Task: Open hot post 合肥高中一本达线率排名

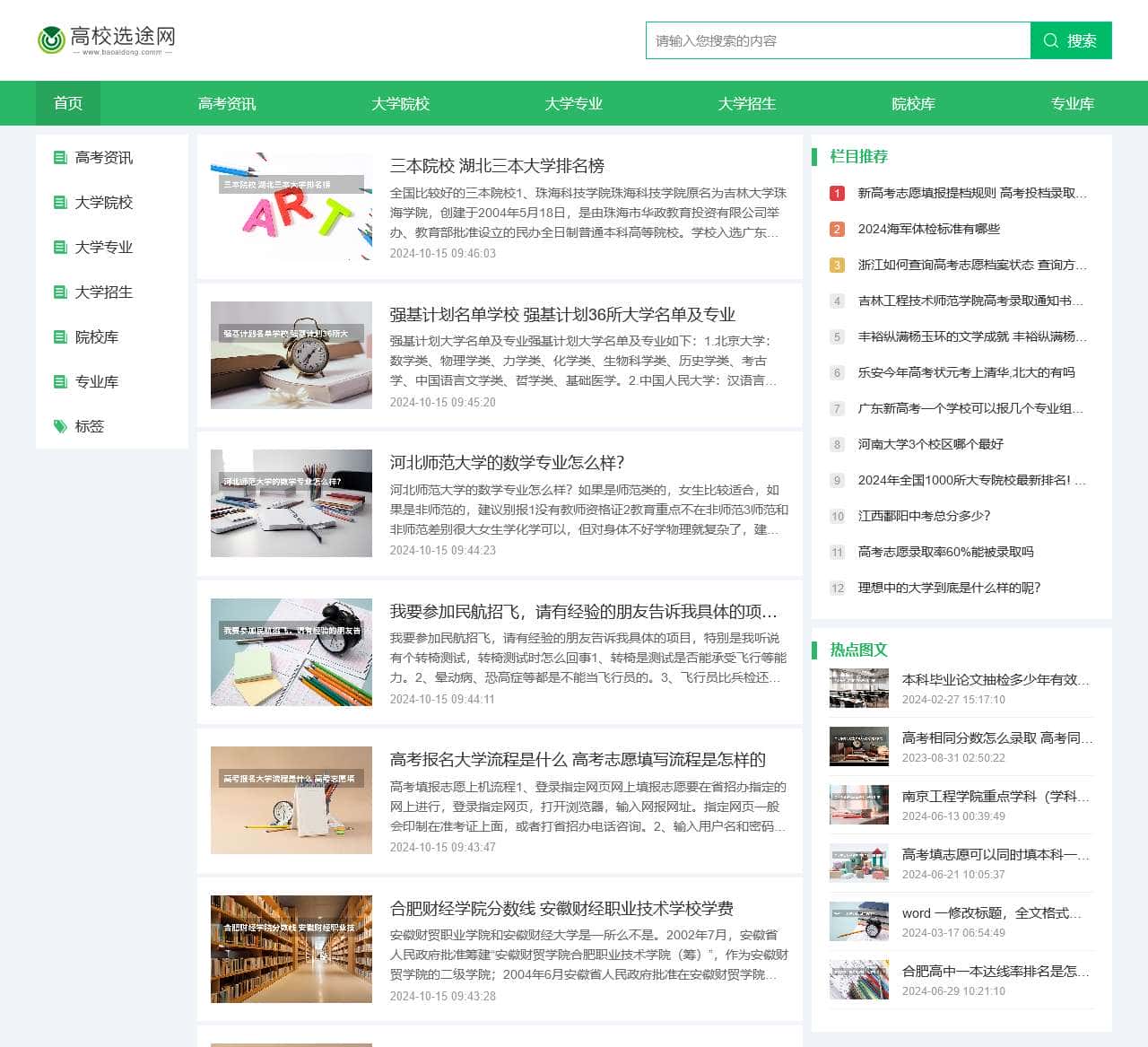Action: click(996, 972)
